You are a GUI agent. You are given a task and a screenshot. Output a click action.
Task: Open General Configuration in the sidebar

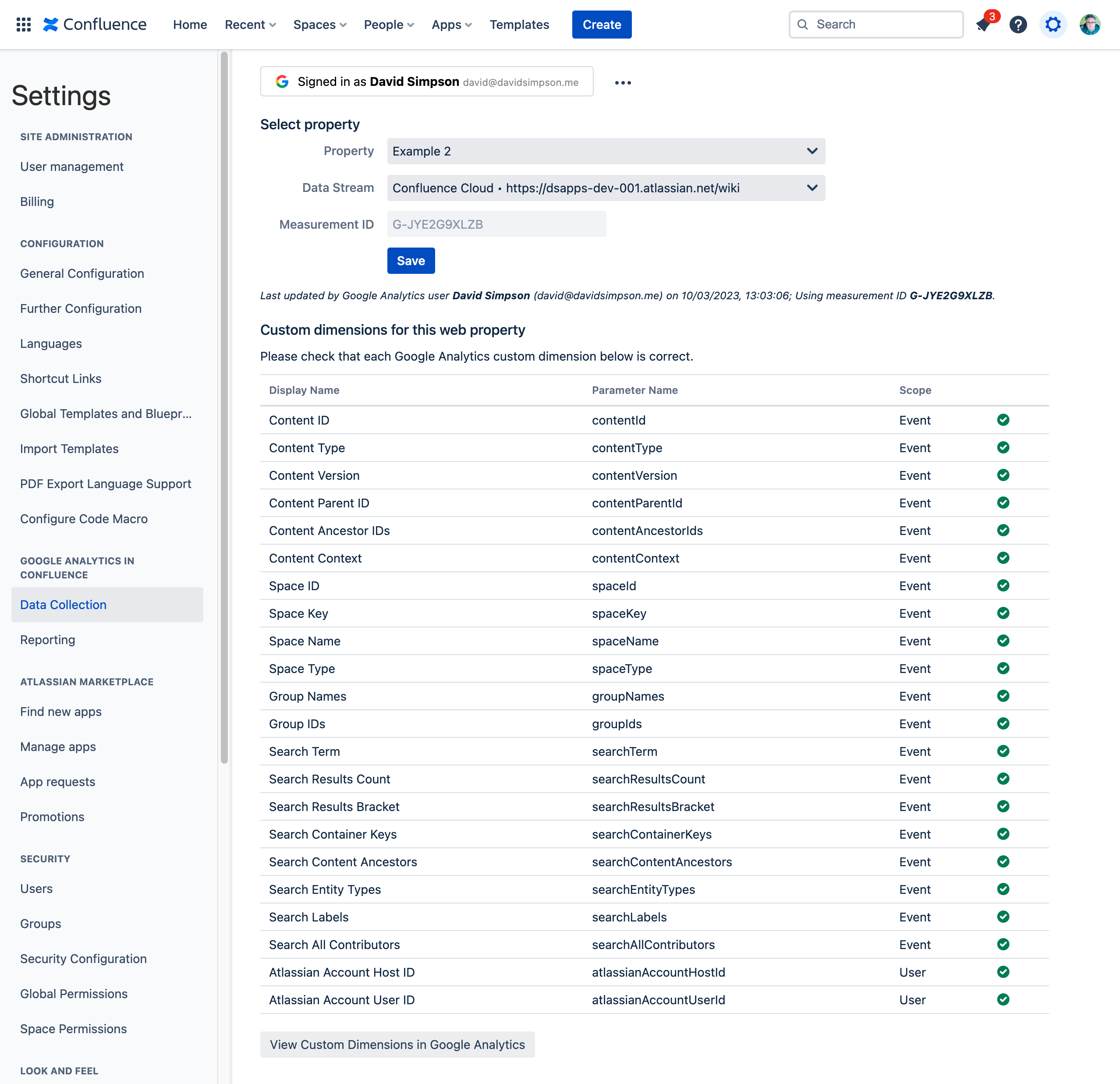[82, 274]
